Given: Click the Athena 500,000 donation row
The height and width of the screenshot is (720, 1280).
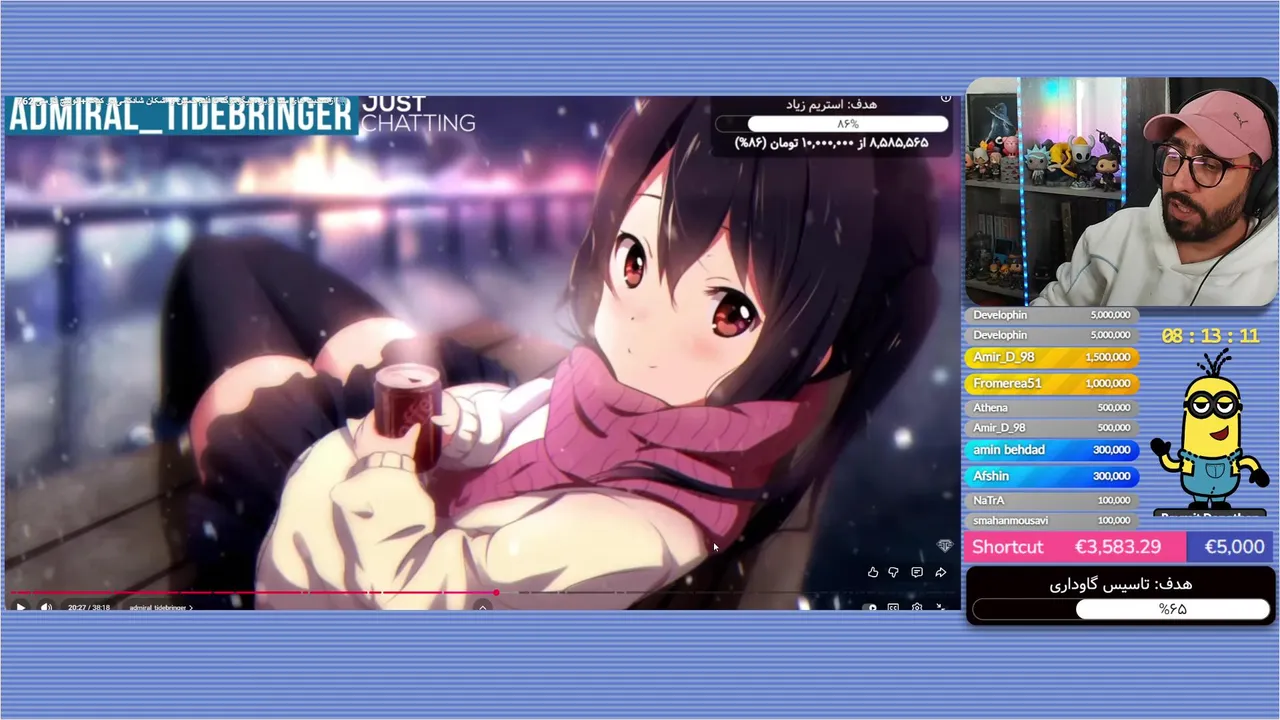Looking at the screenshot, I should click(1052, 407).
